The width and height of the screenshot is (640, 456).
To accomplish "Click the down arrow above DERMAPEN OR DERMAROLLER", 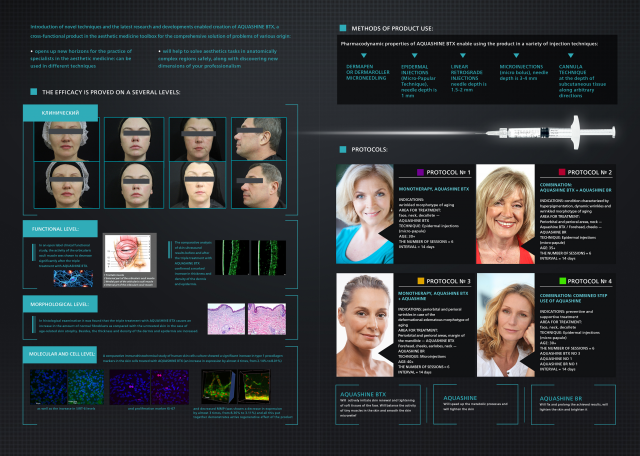I will [x=364, y=55].
